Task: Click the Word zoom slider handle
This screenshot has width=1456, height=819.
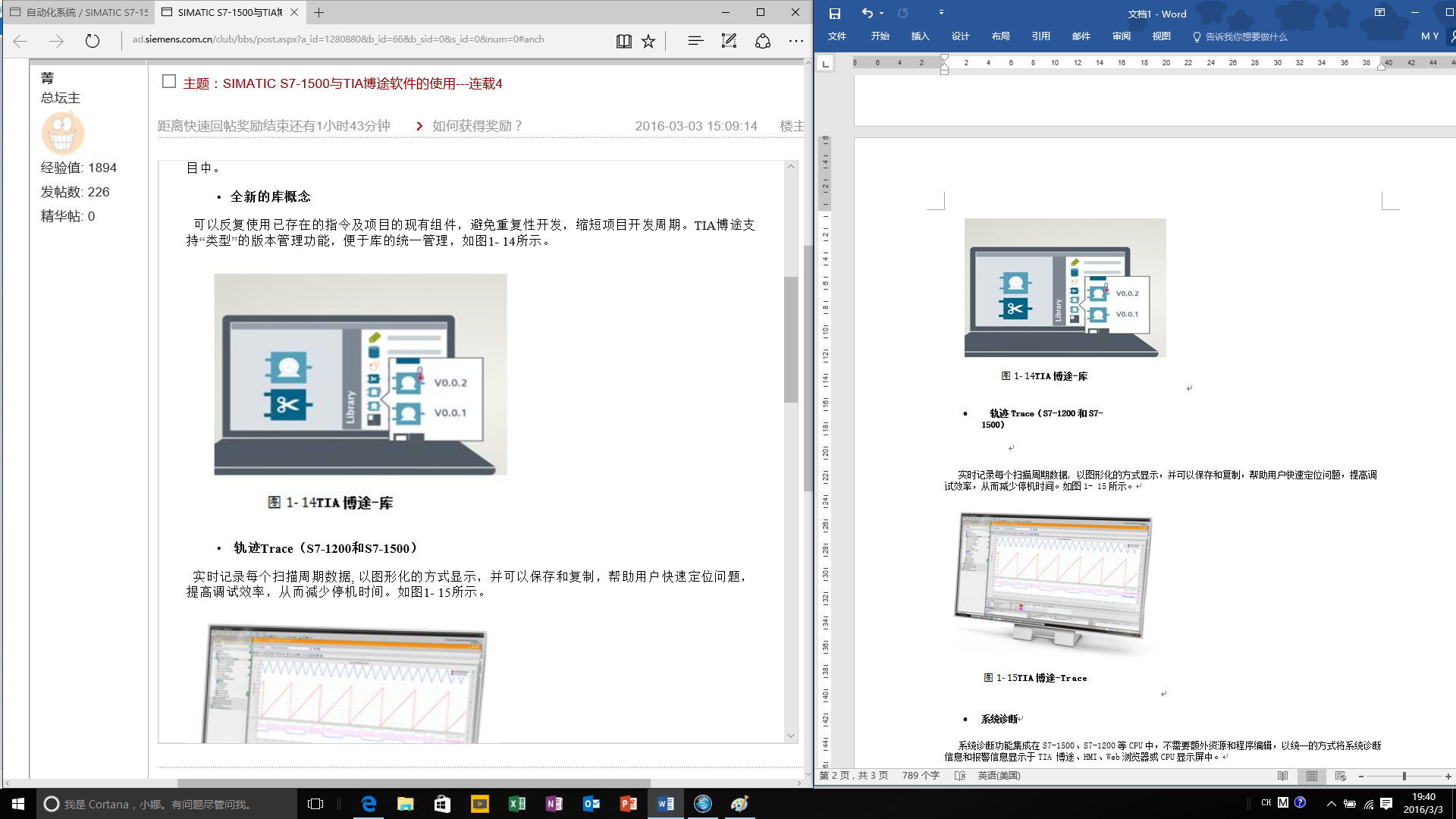Action: pyautogui.click(x=1404, y=776)
